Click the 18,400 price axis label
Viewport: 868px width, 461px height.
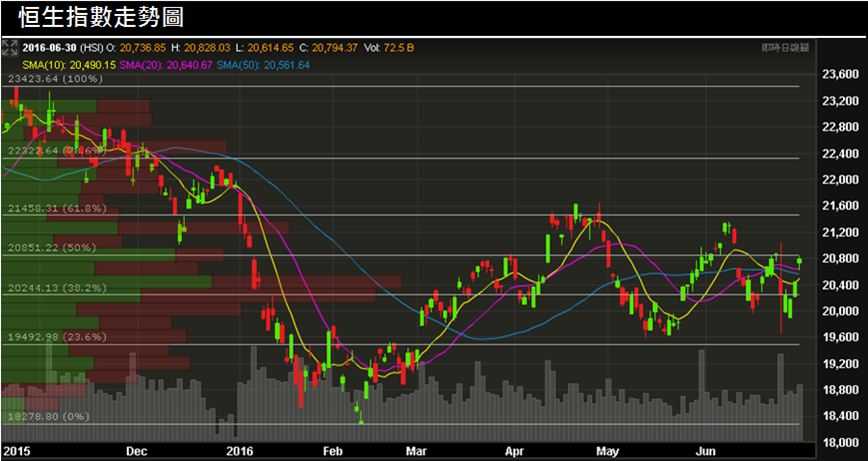point(840,417)
